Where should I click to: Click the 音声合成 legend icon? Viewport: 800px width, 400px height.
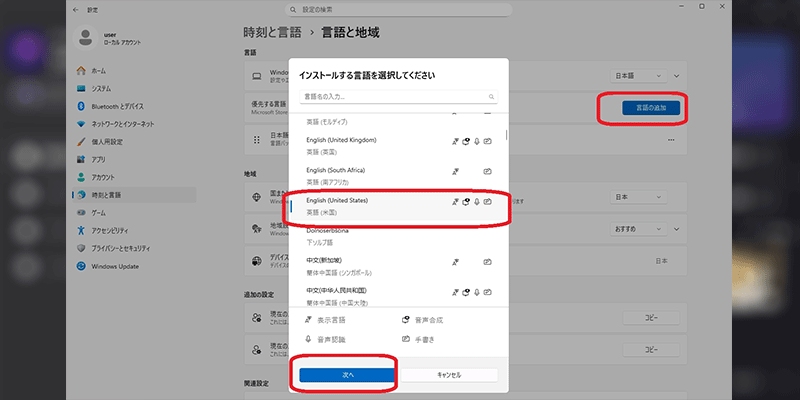(406, 320)
